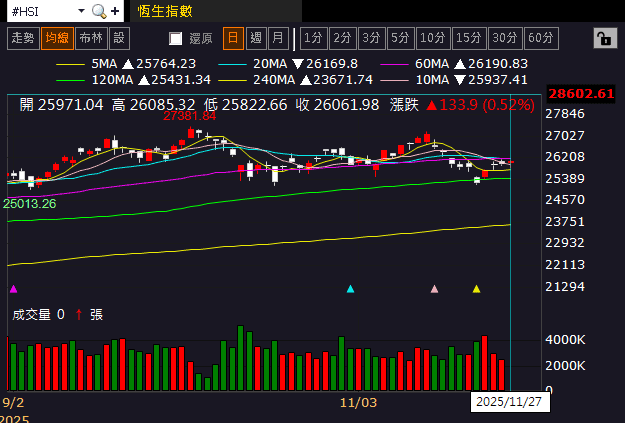Switch to the 走勢 trend tab
The image size is (625, 423).
(21, 38)
